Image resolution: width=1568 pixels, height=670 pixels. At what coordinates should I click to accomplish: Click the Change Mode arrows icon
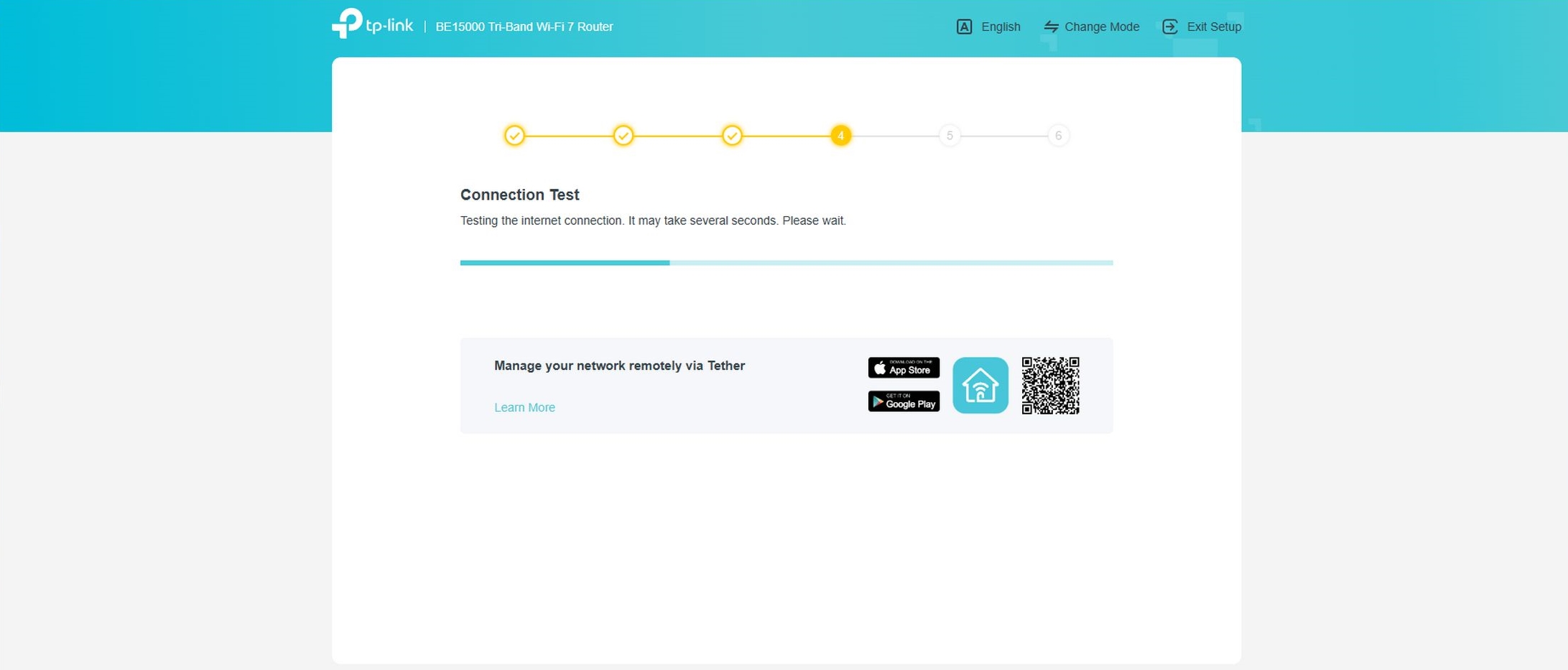[1051, 27]
